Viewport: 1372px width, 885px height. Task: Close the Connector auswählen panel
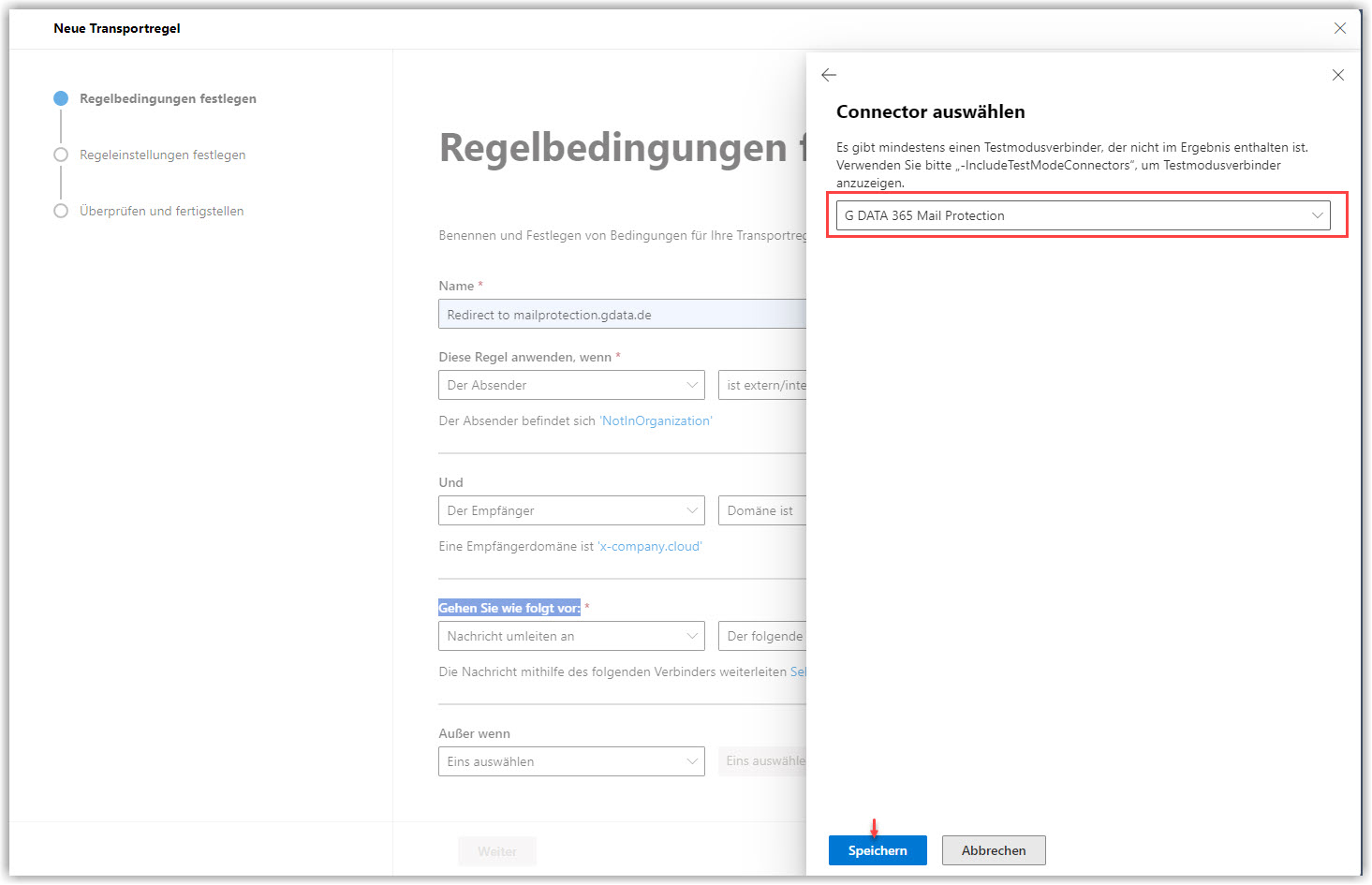pyautogui.click(x=1338, y=75)
